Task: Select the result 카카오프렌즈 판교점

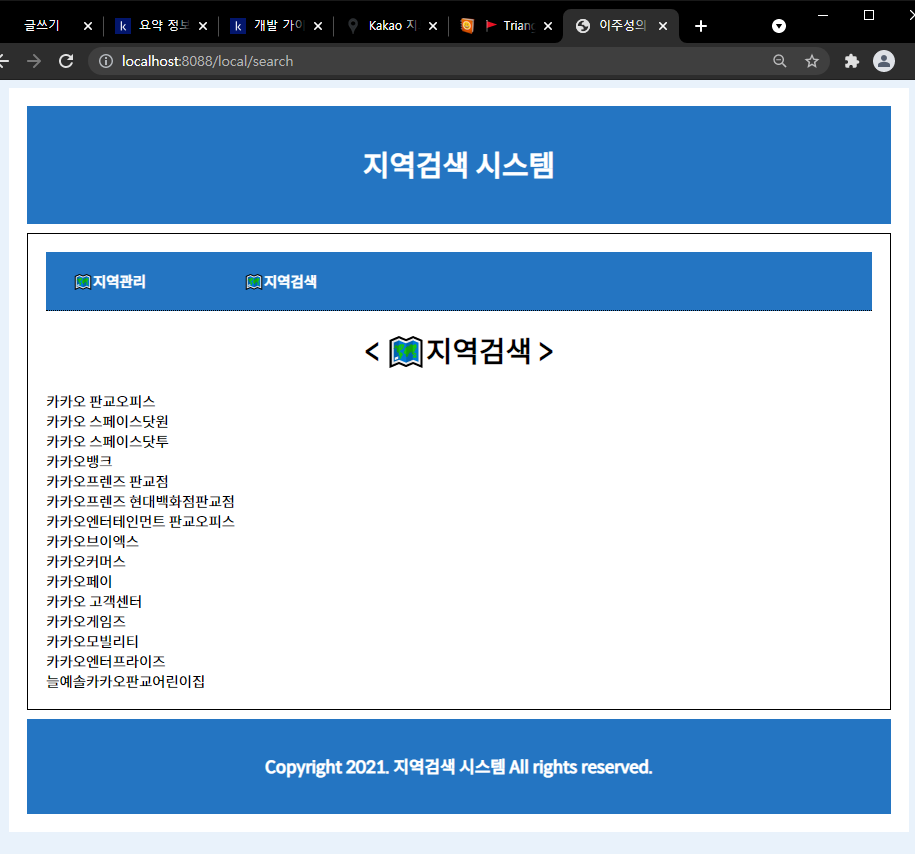Action: (x=107, y=482)
